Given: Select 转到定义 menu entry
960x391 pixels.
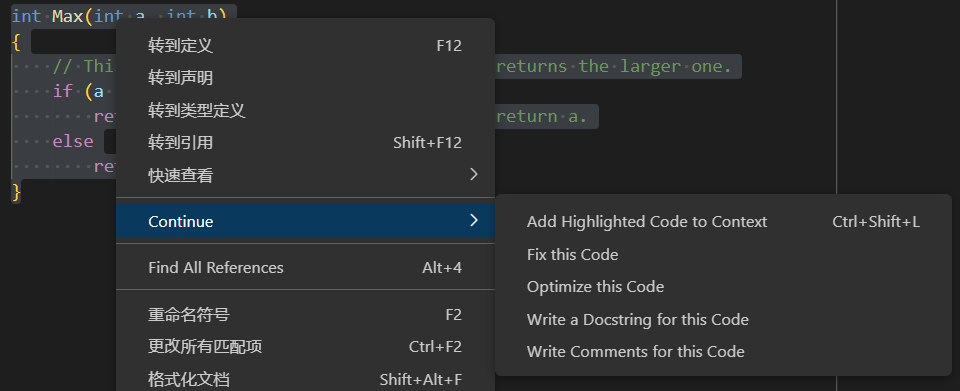Looking at the screenshot, I should [x=305, y=46].
